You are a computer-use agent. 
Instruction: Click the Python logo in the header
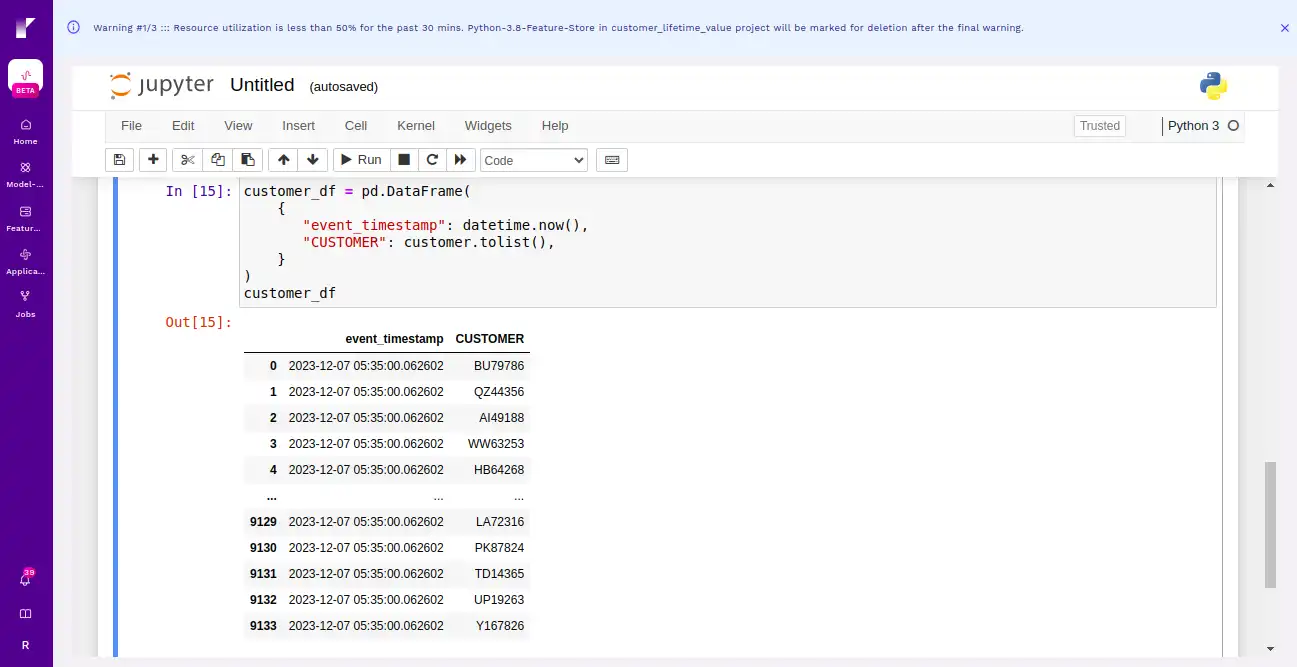point(1214,86)
